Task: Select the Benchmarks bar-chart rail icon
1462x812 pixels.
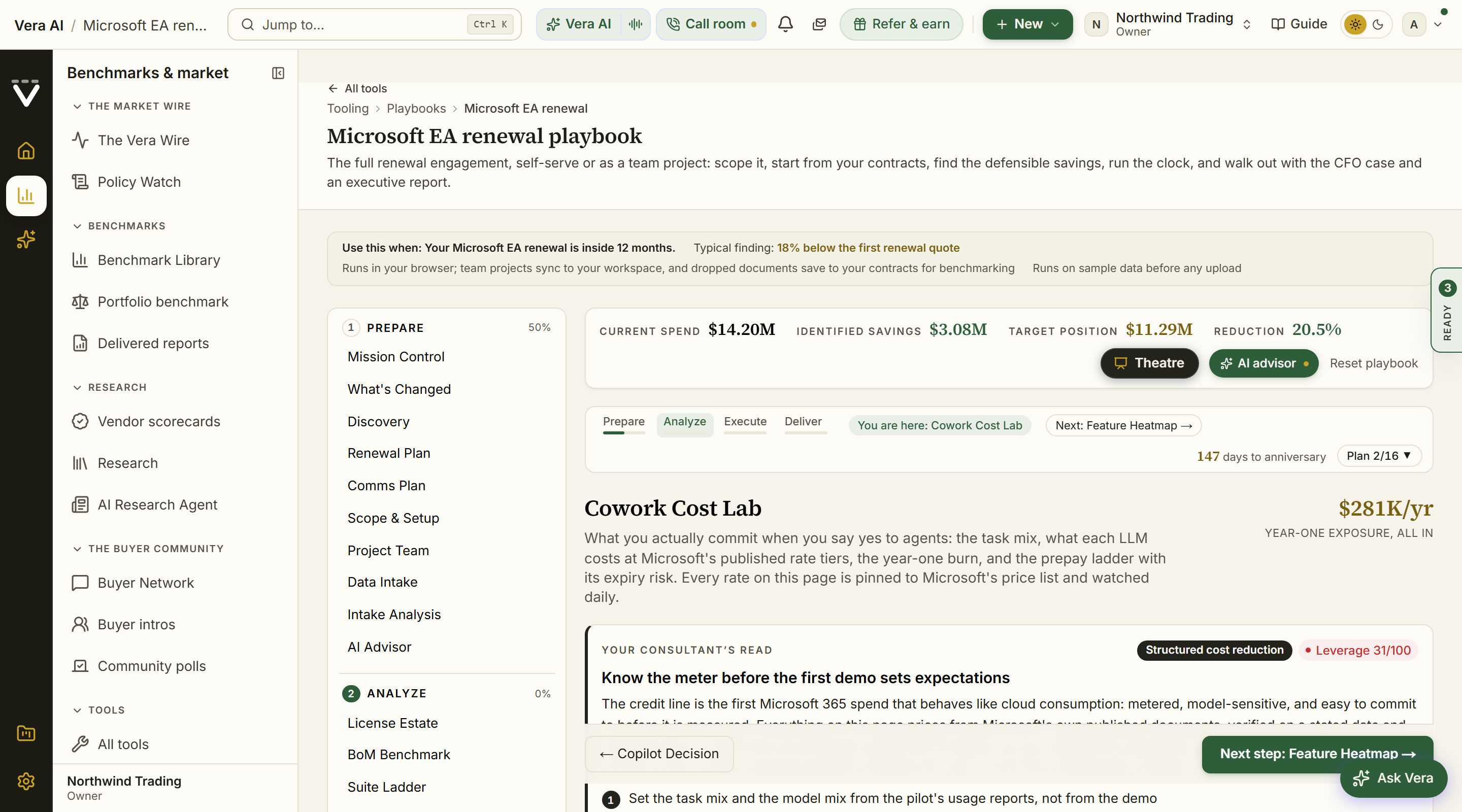Action: [26, 196]
